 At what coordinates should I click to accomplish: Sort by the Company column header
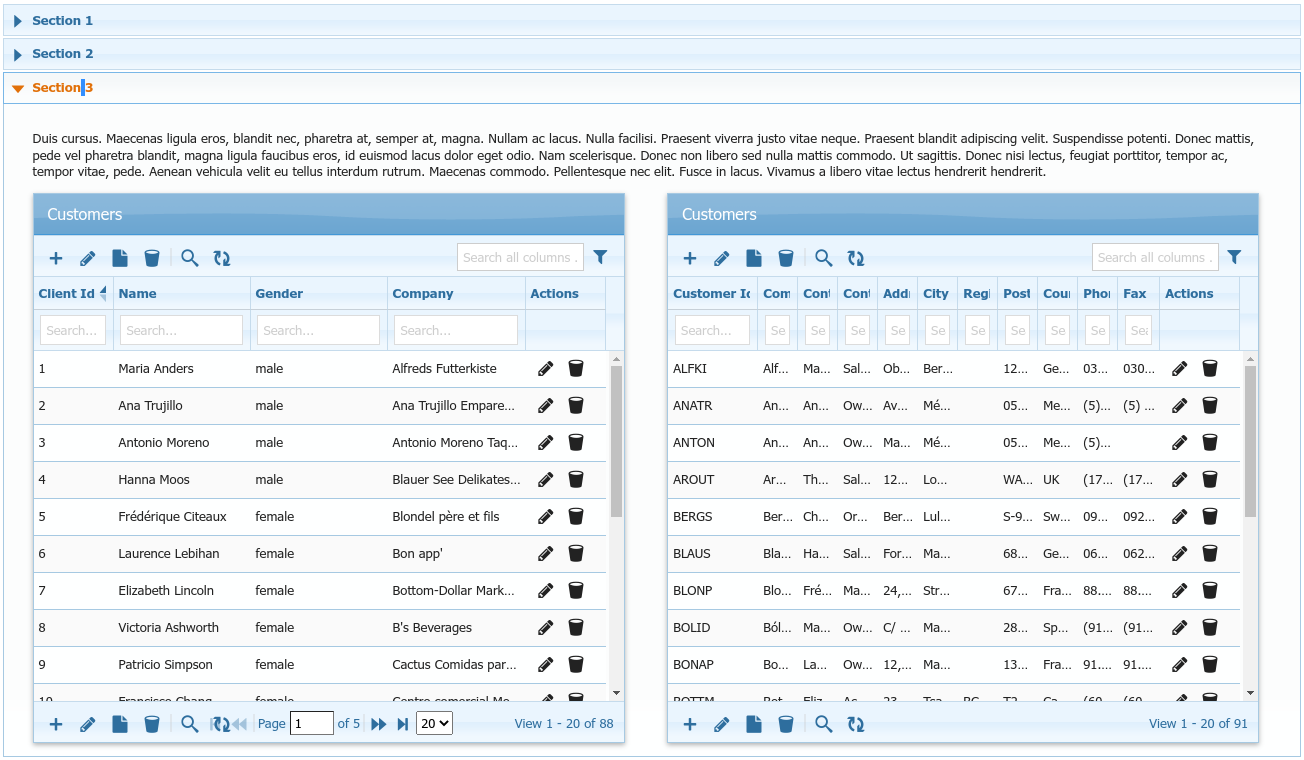(423, 294)
